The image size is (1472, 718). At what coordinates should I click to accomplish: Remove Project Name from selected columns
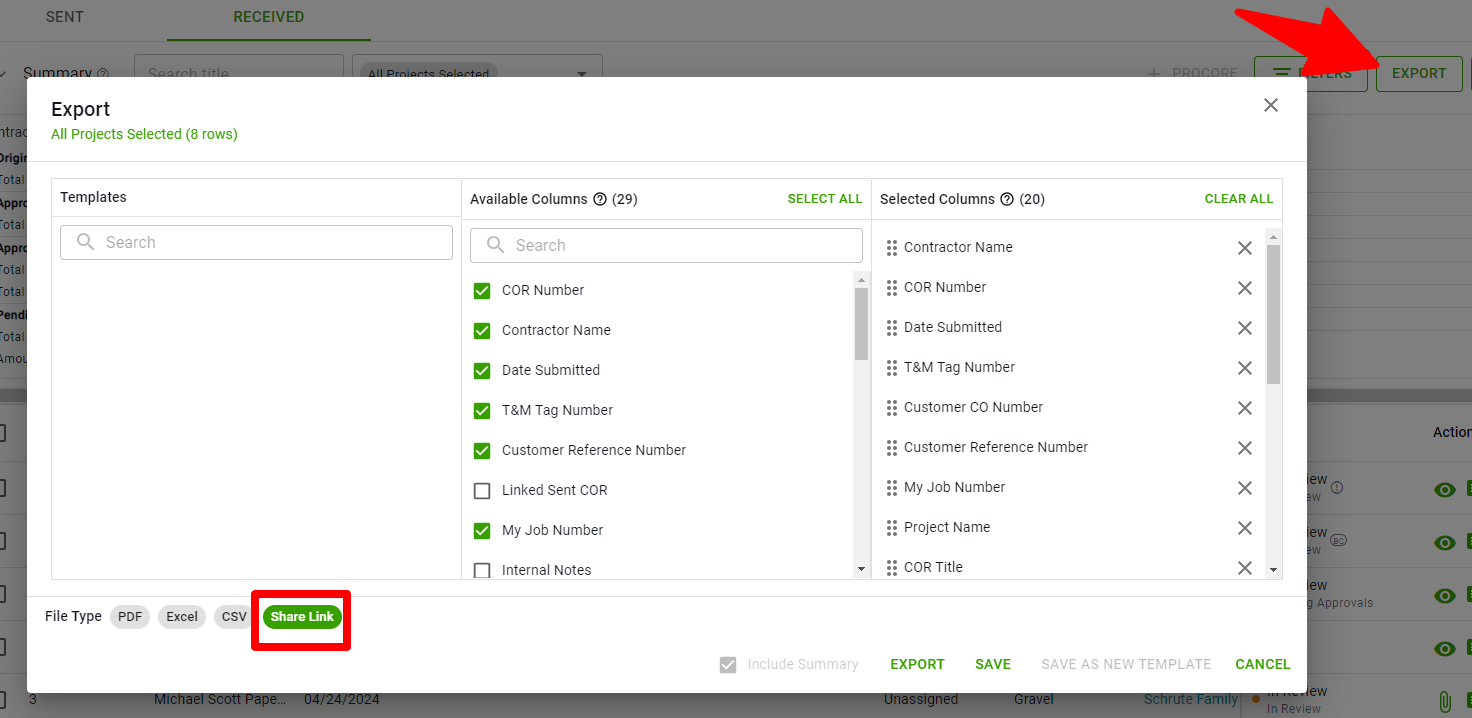point(1244,528)
